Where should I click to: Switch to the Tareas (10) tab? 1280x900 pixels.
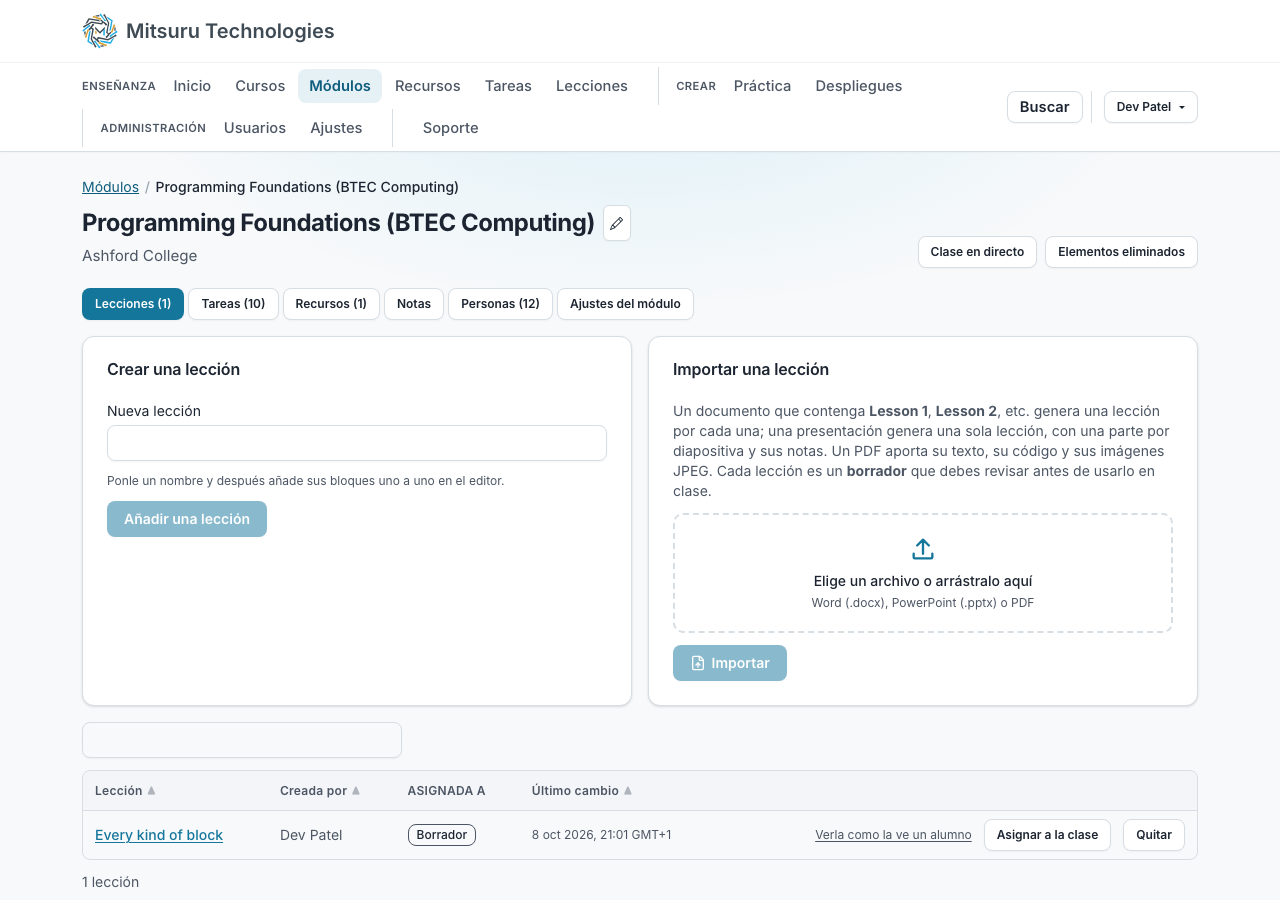tap(233, 304)
